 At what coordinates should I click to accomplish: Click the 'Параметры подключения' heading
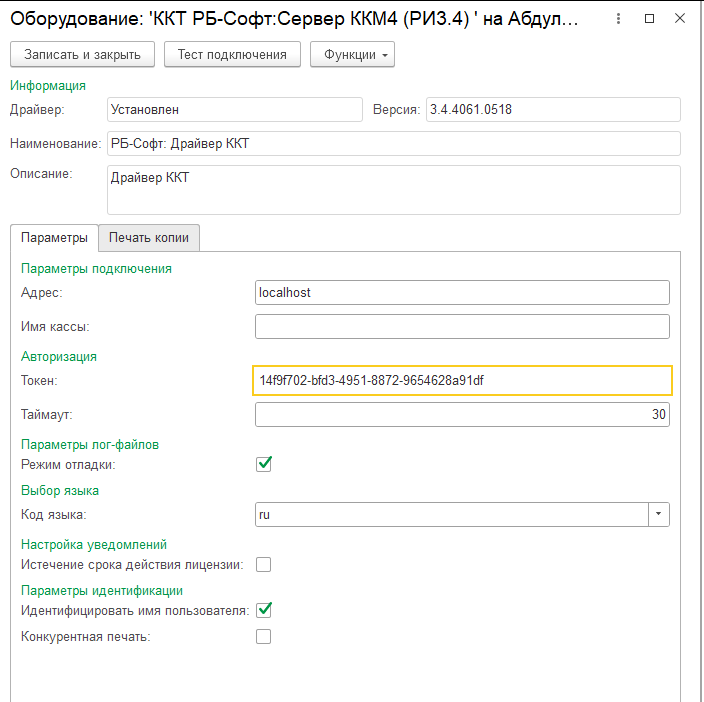coord(97,269)
